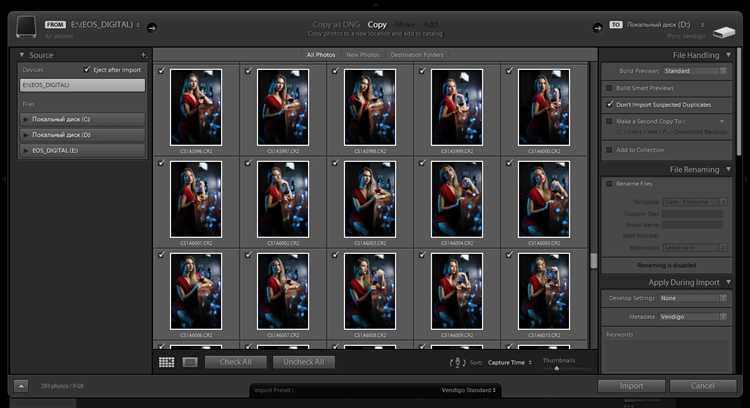The height and width of the screenshot is (408, 750).
Task: Switch to loupe view icon
Action: (190, 362)
